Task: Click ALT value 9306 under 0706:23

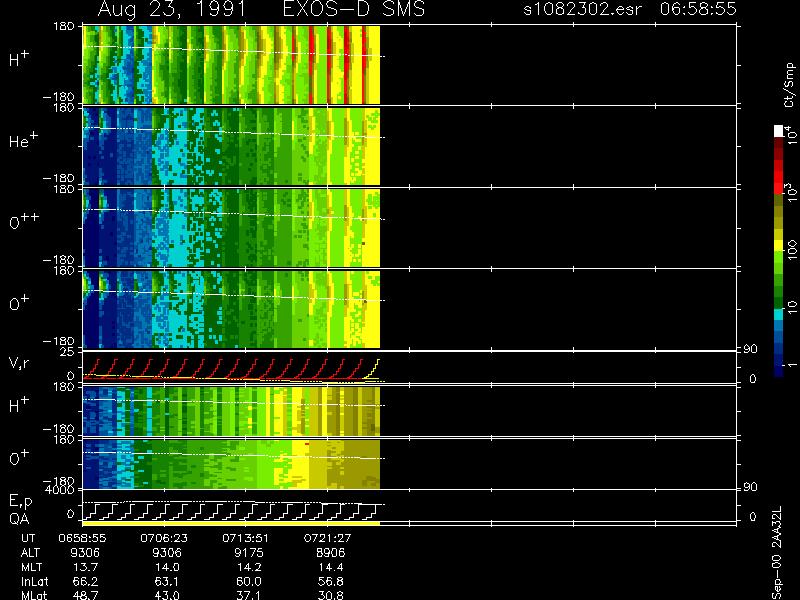Action: pos(167,553)
